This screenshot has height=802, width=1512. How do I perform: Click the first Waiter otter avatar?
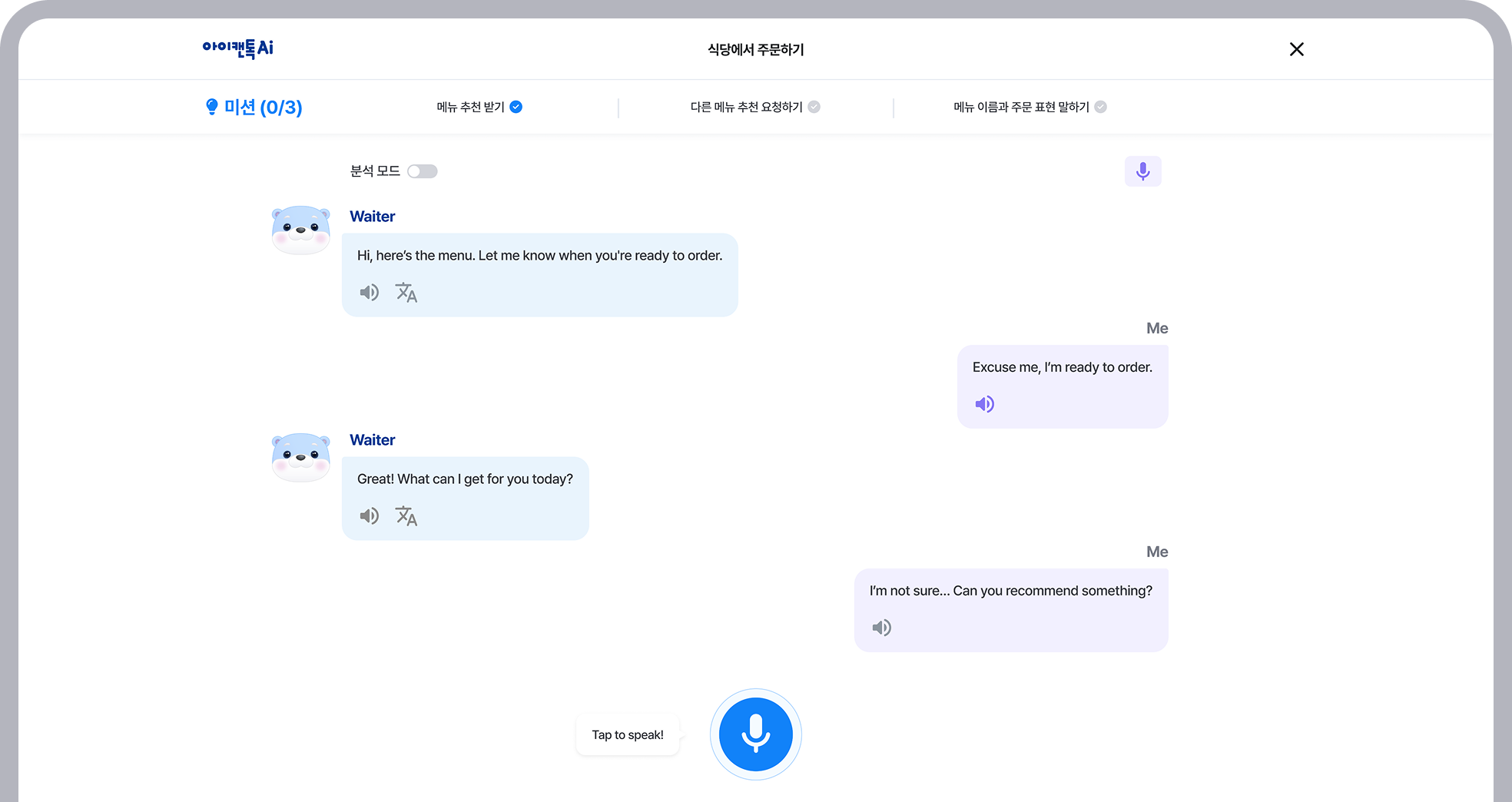click(x=301, y=229)
